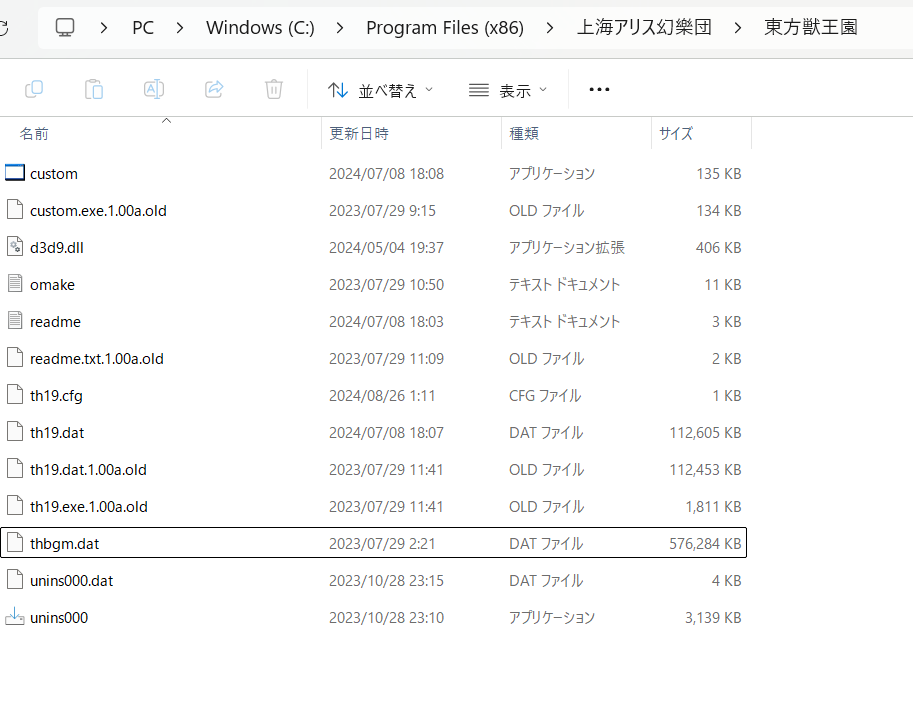Click the Paste clipboard icon
This screenshot has width=913, height=712.
pos(94,89)
